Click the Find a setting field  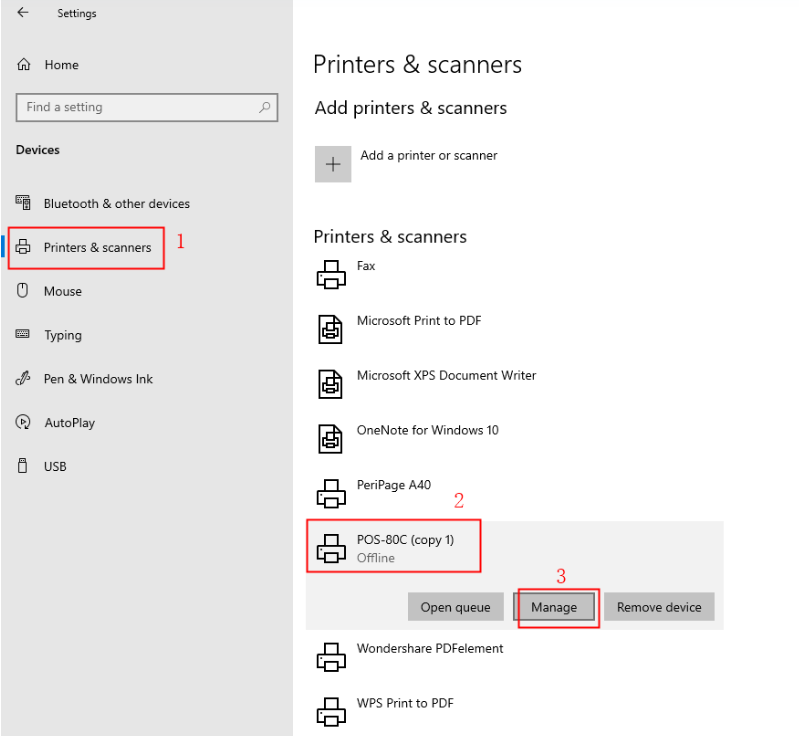pos(147,107)
